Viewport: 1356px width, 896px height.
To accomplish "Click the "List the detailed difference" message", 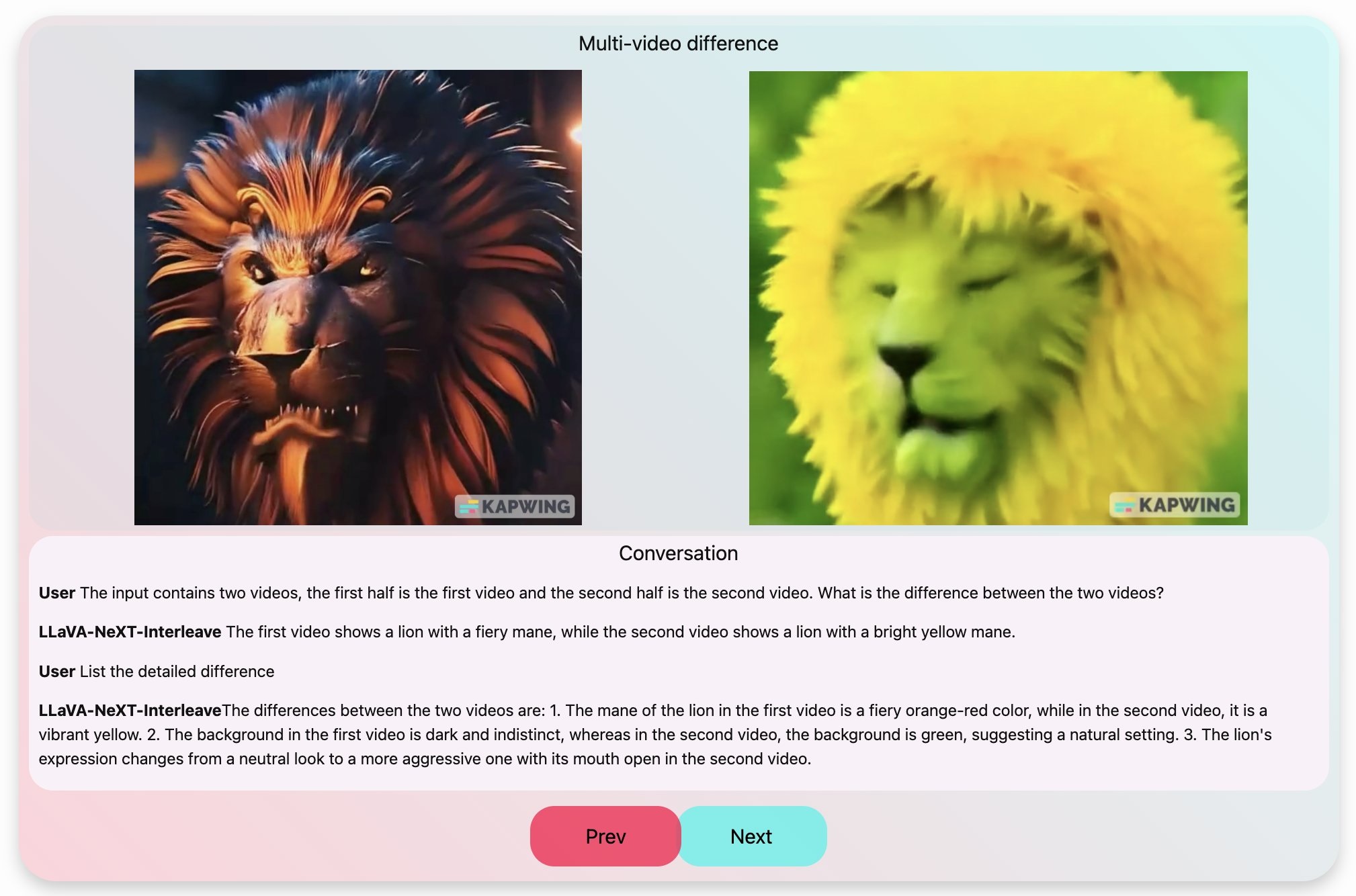I will 177,672.
